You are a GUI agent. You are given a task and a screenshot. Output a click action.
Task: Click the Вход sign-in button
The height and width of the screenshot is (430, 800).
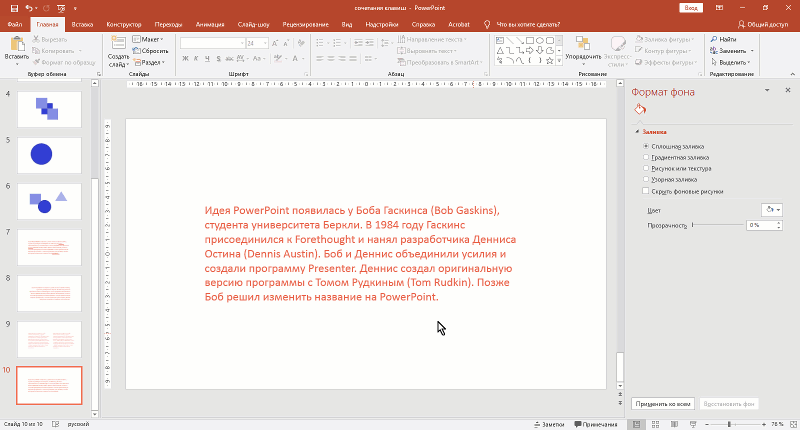point(691,8)
